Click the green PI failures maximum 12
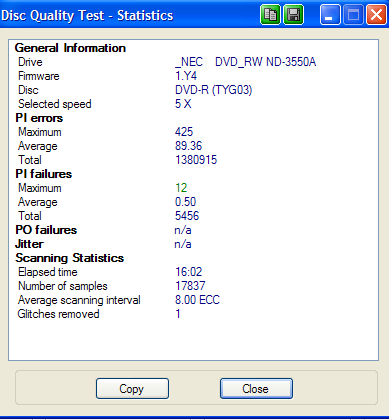This screenshot has height=420, width=389. point(181,188)
